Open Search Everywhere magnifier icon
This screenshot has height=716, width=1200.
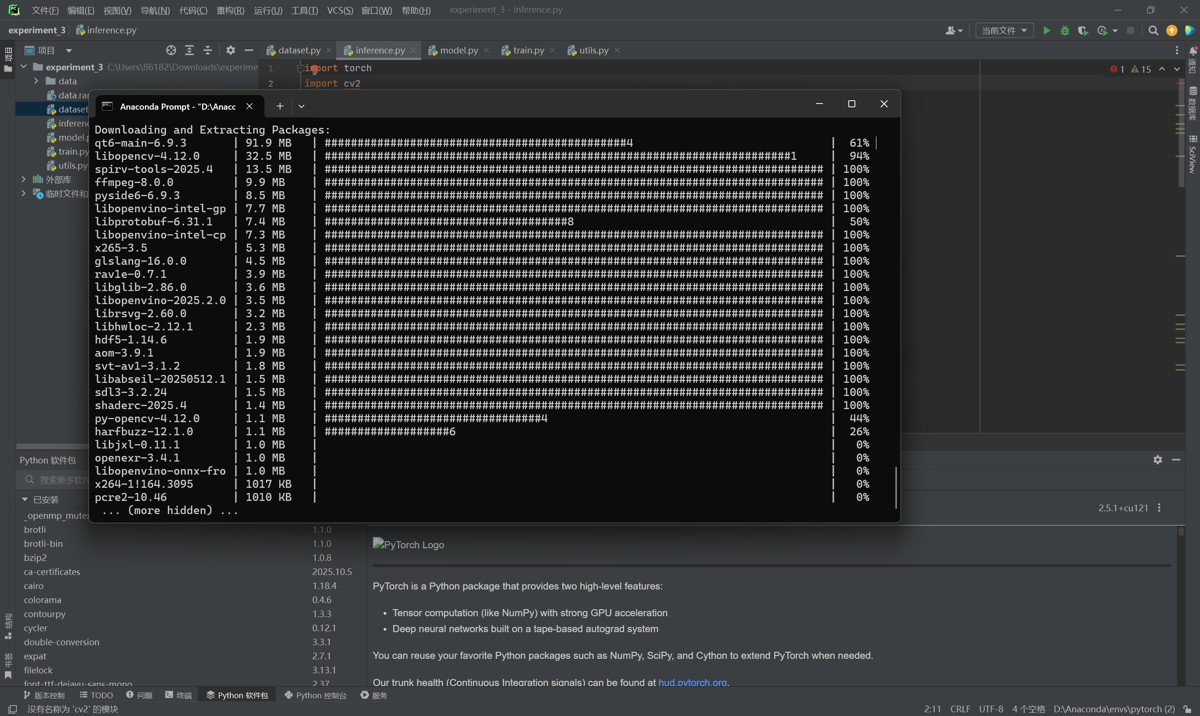1153,30
